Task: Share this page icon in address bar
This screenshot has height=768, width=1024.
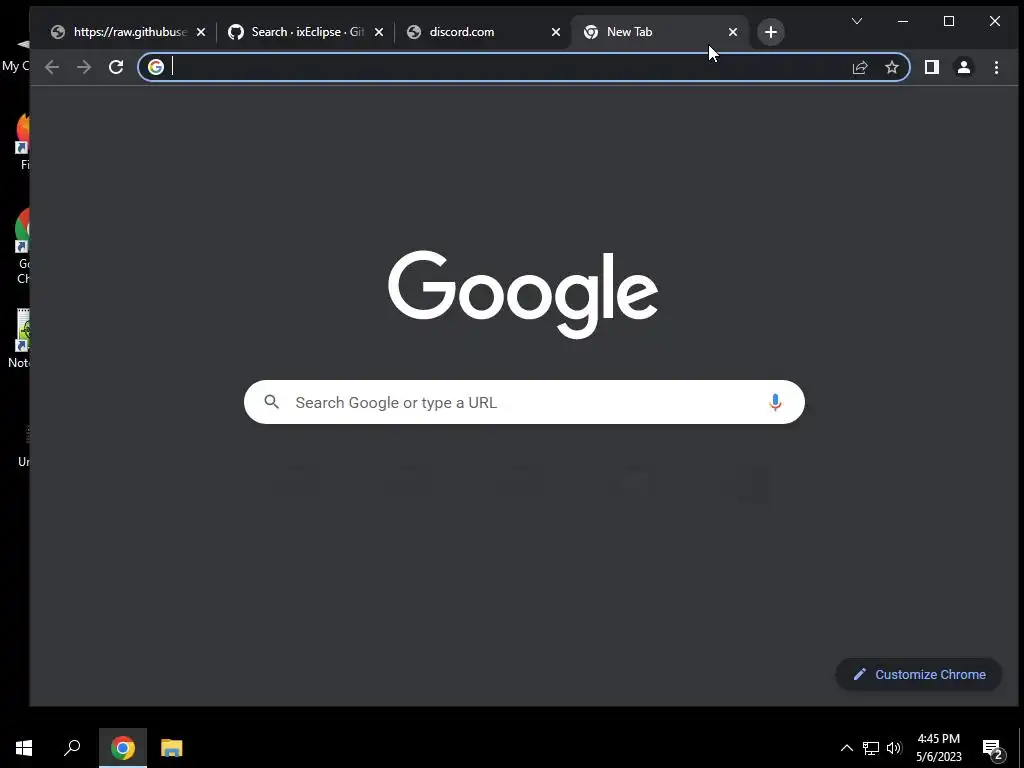Action: point(859,67)
